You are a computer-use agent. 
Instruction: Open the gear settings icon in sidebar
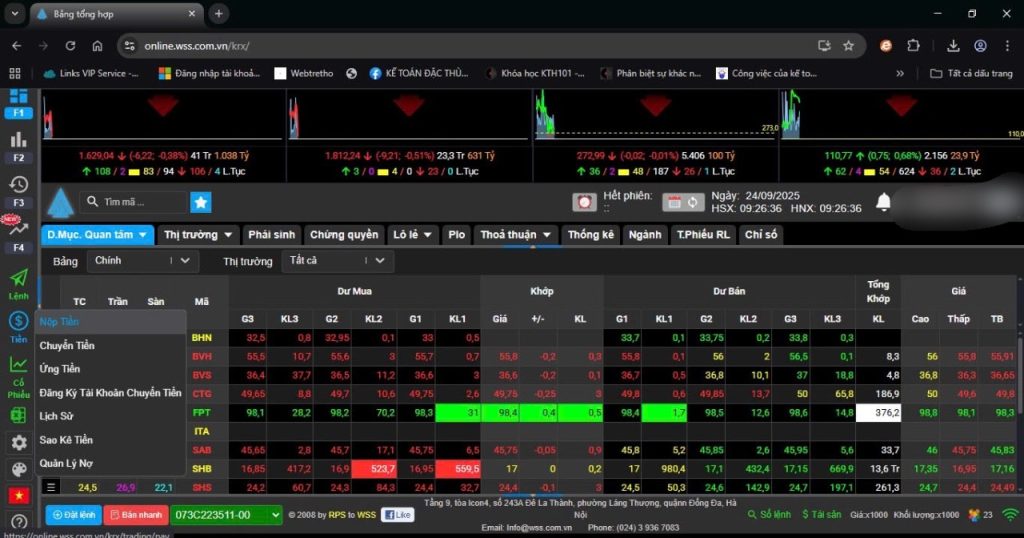point(18,443)
